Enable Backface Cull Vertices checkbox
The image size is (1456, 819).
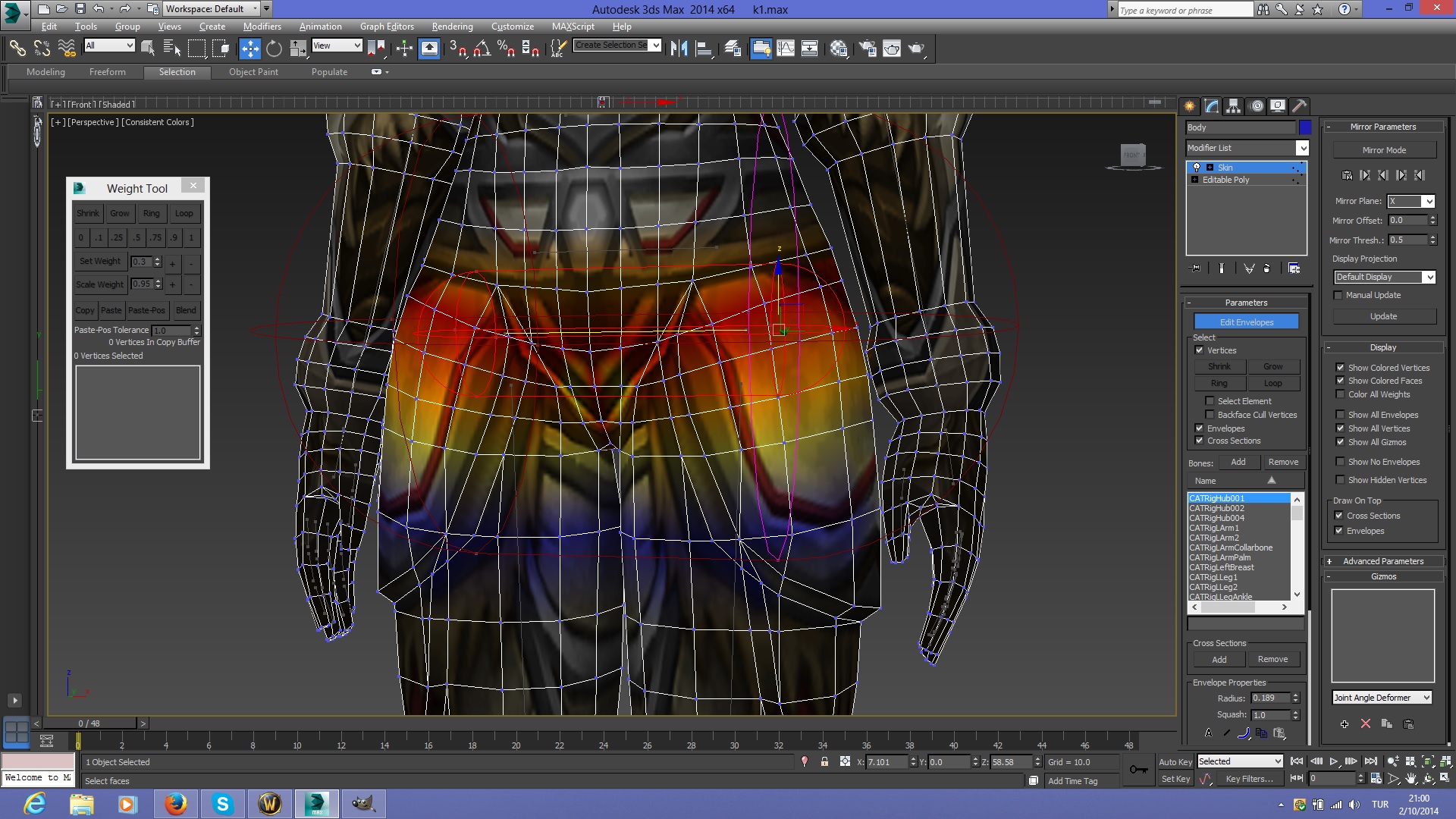click(x=1210, y=415)
